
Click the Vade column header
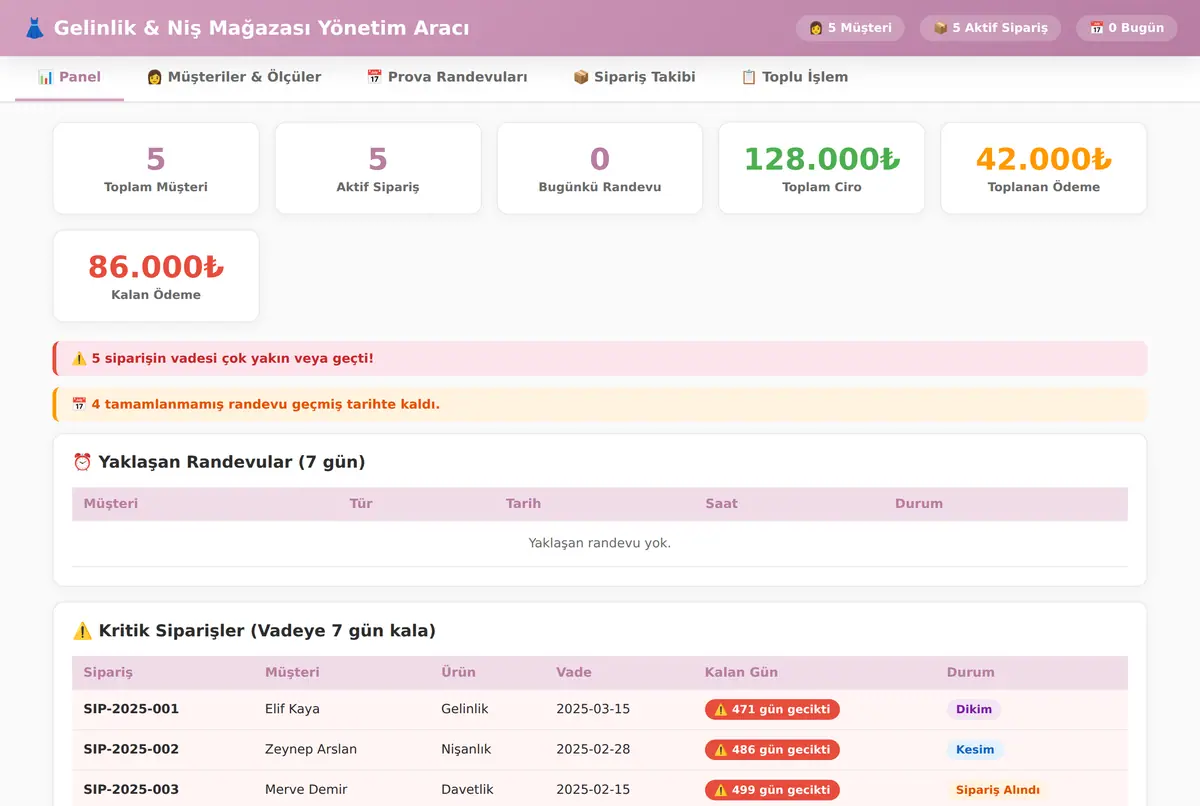click(x=574, y=672)
